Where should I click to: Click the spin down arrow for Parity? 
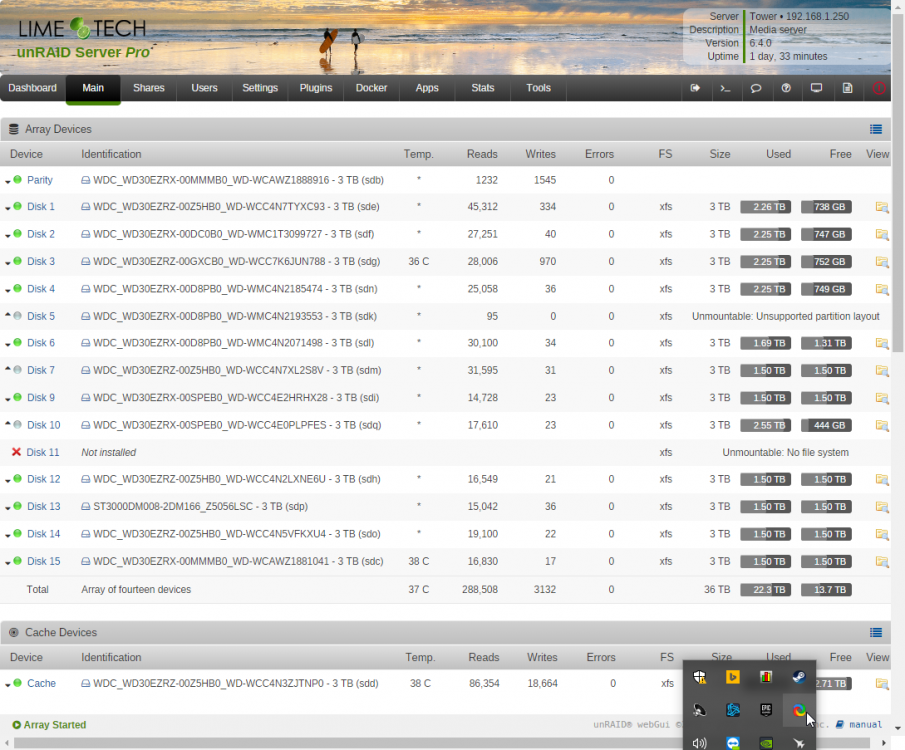coord(8,182)
